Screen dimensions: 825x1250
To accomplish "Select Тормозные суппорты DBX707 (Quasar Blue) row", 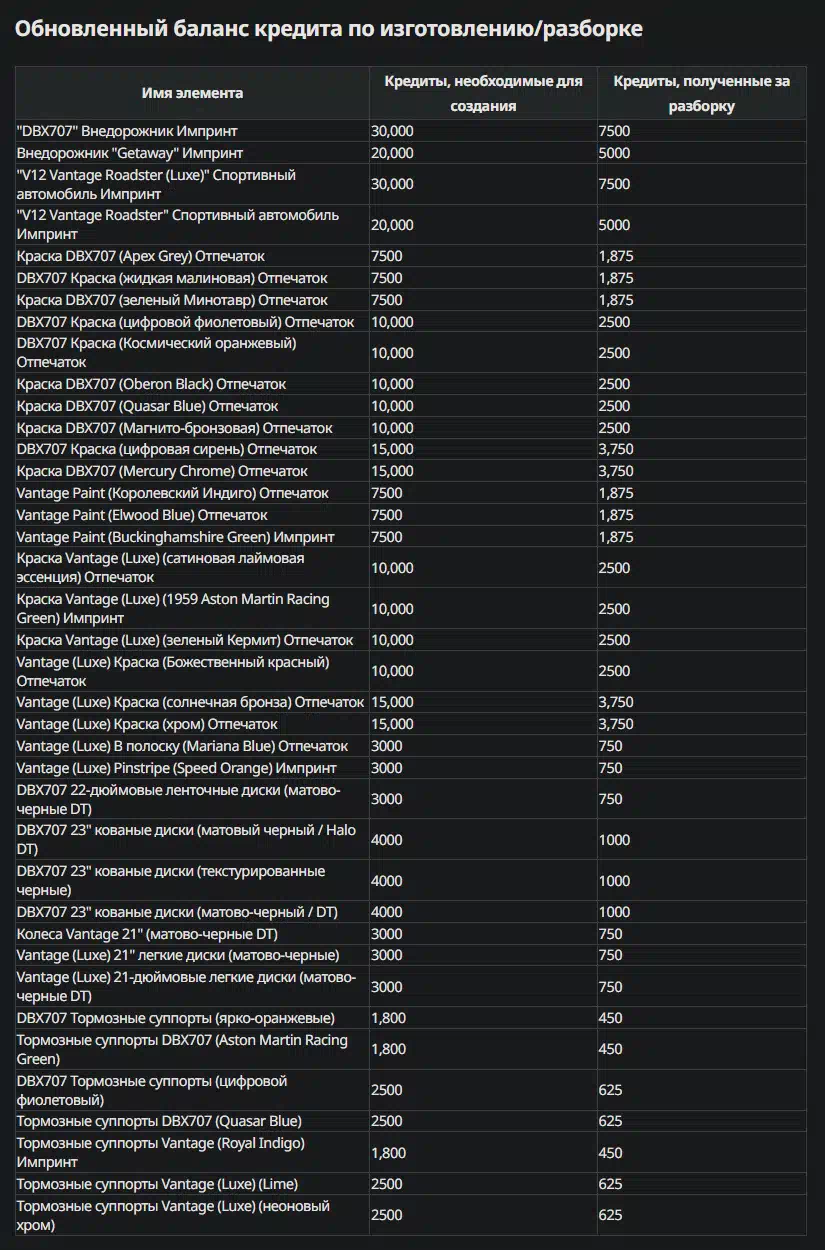I will (x=412, y=1121).
